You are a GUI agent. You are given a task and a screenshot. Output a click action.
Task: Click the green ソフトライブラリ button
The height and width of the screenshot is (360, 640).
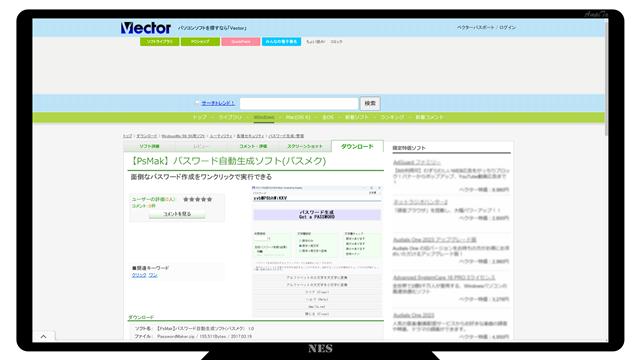click(160, 42)
